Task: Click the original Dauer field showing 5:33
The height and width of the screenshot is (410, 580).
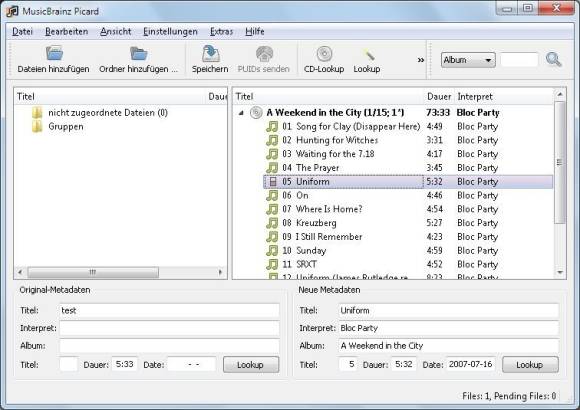Action: pos(124,364)
